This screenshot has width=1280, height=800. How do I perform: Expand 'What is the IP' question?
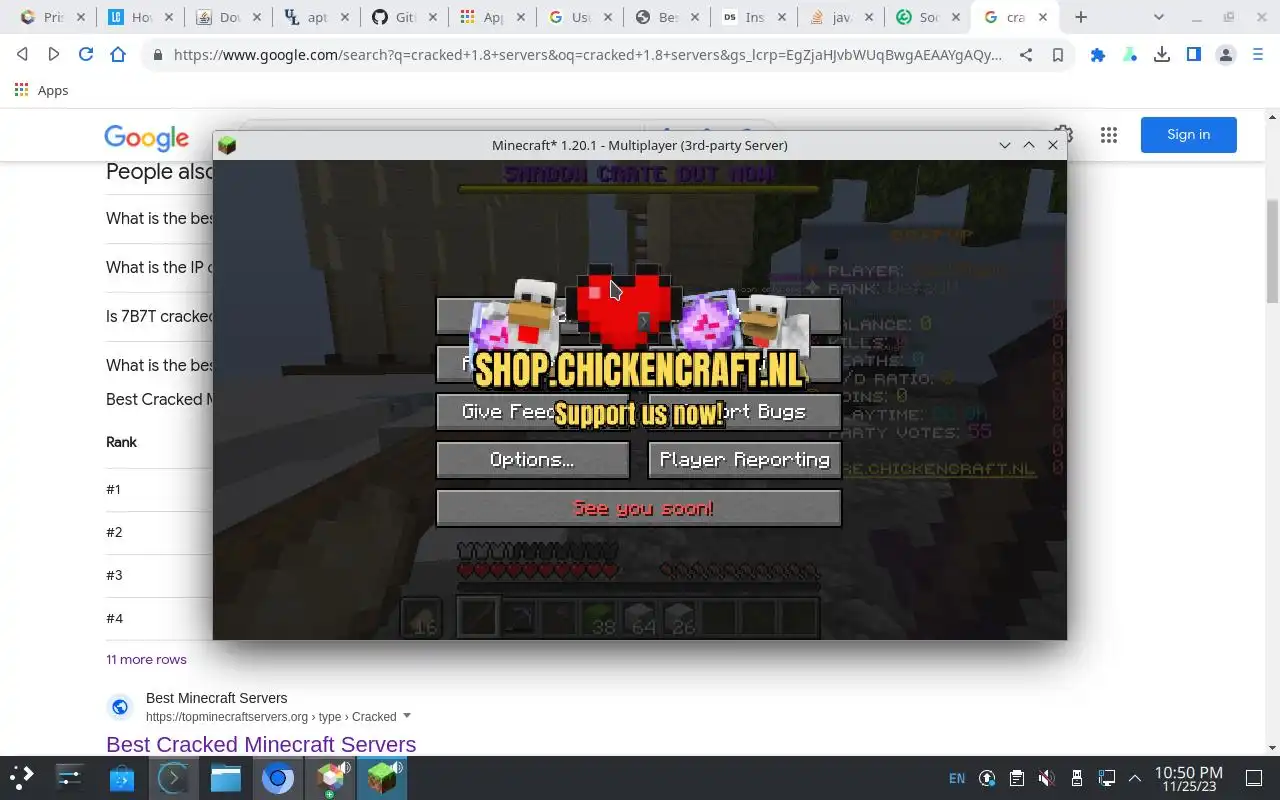coord(160,267)
